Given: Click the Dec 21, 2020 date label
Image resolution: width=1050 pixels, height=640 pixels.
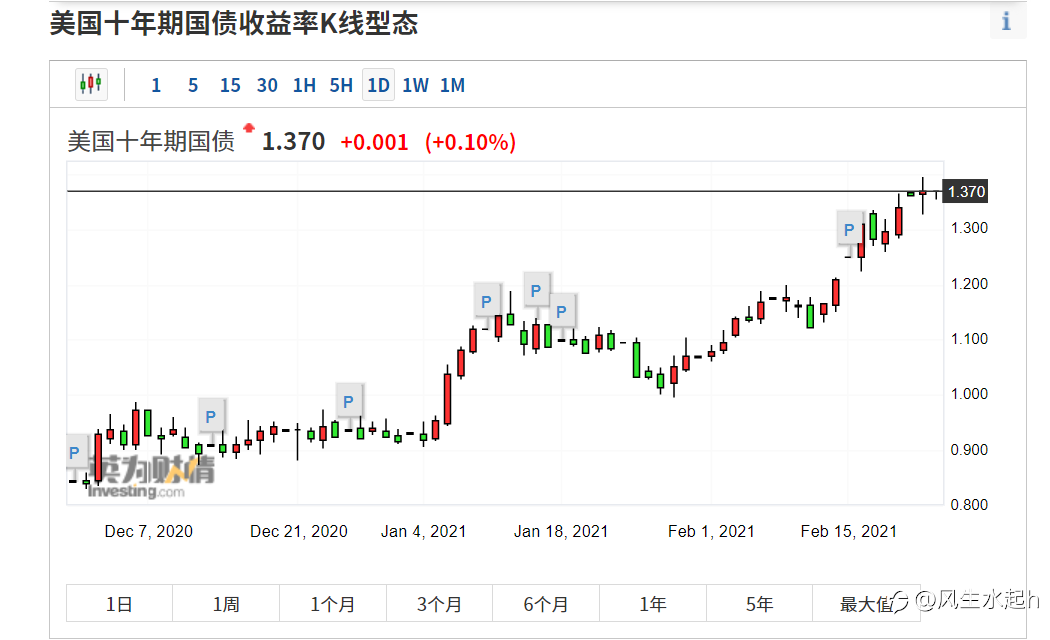Looking at the screenshot, I should coord(299,532).
